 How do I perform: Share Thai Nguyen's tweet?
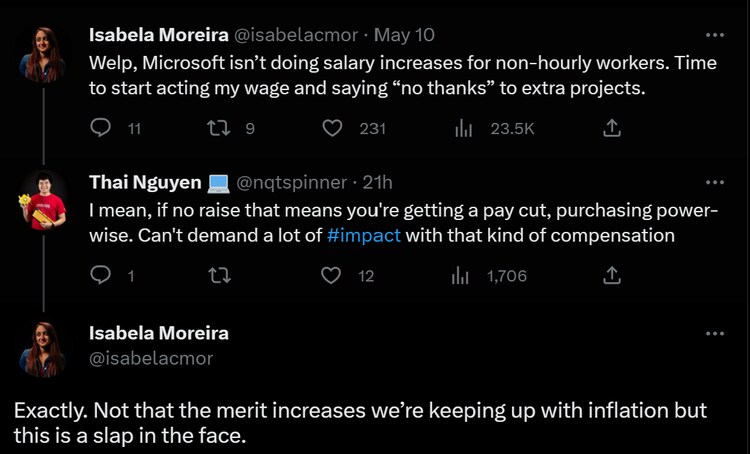tap(612, 275)
